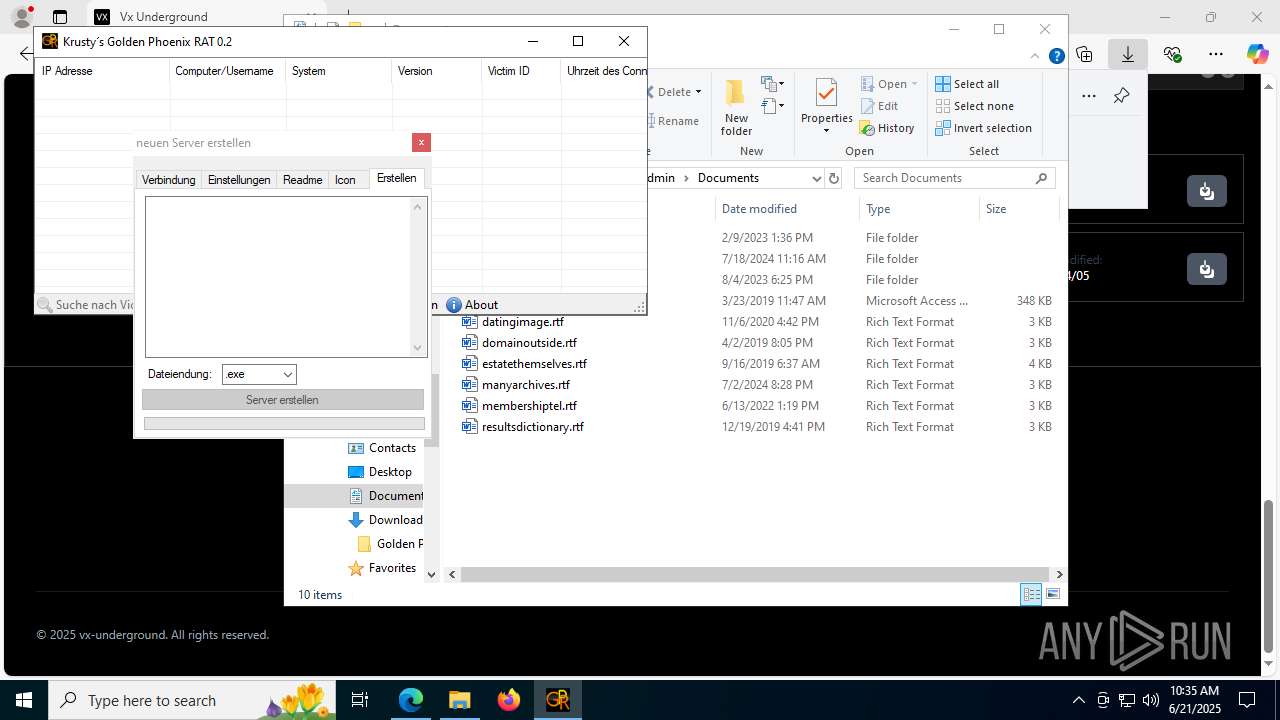Click Invert selection in the ribbon
Screen dimensions: 1280x720
(983, 128)
